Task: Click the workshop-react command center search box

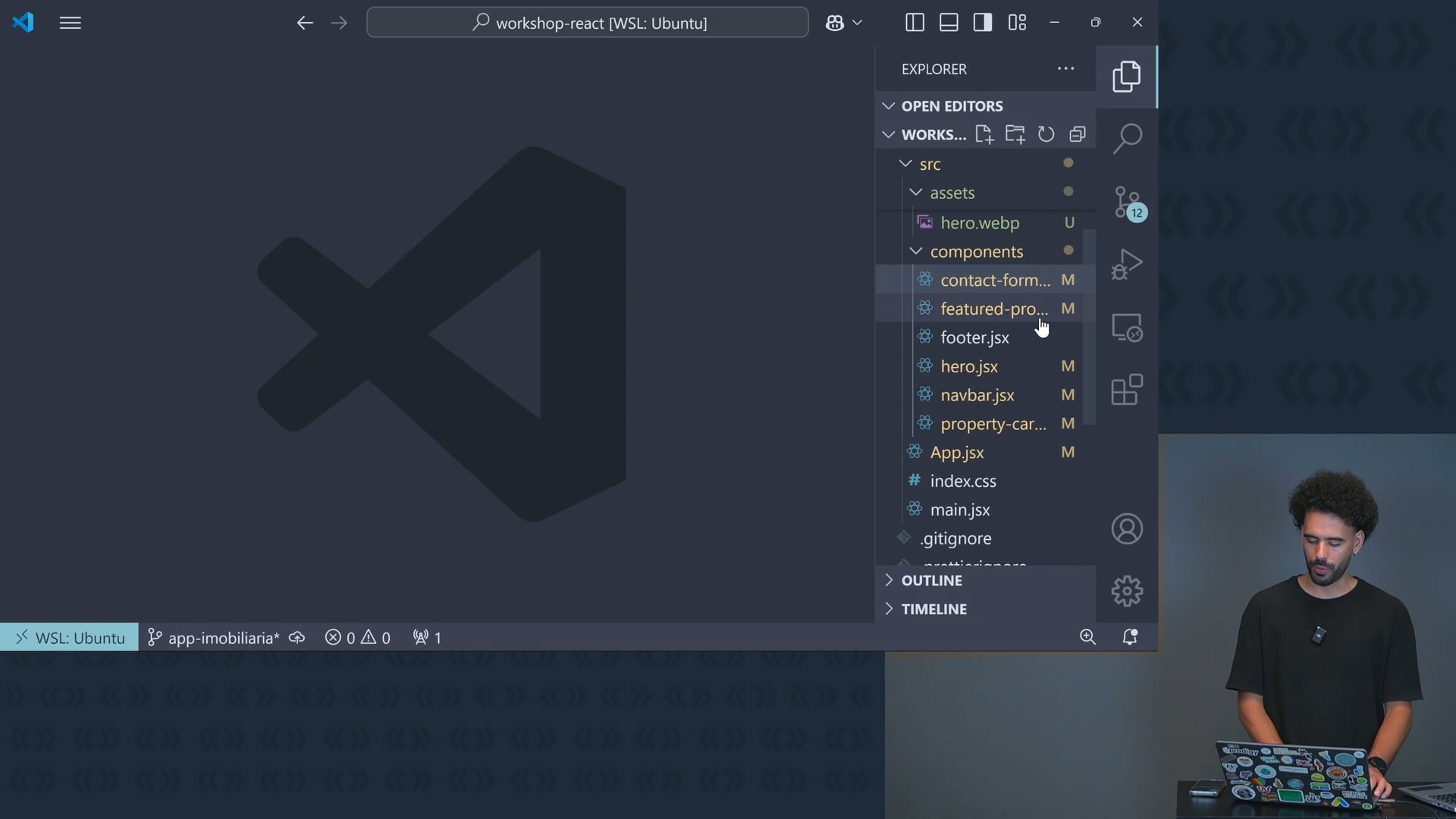Action: [588, 23]
